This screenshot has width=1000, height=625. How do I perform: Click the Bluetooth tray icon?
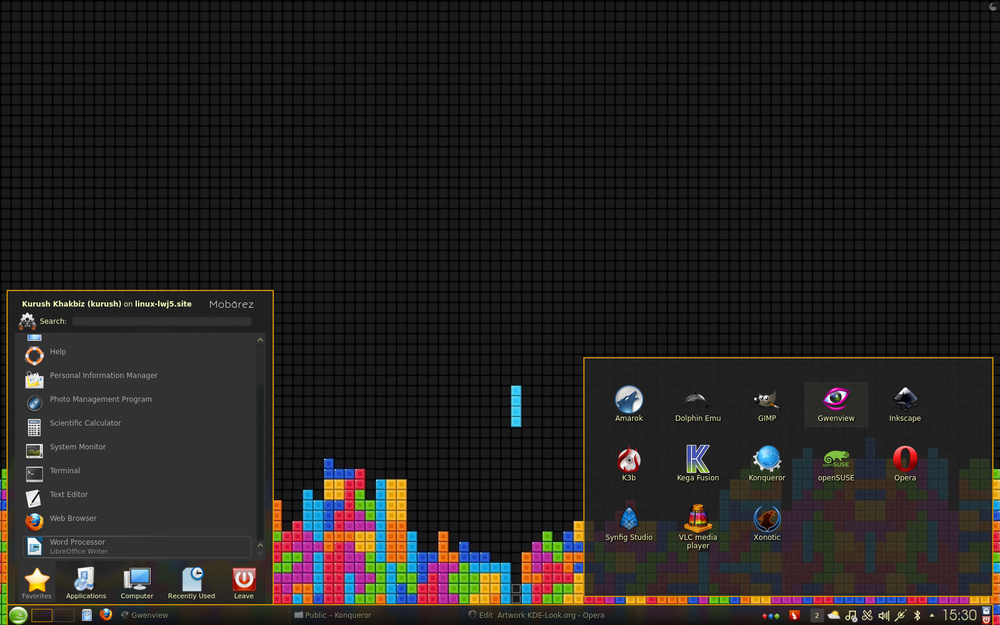[x=917, y=615]
